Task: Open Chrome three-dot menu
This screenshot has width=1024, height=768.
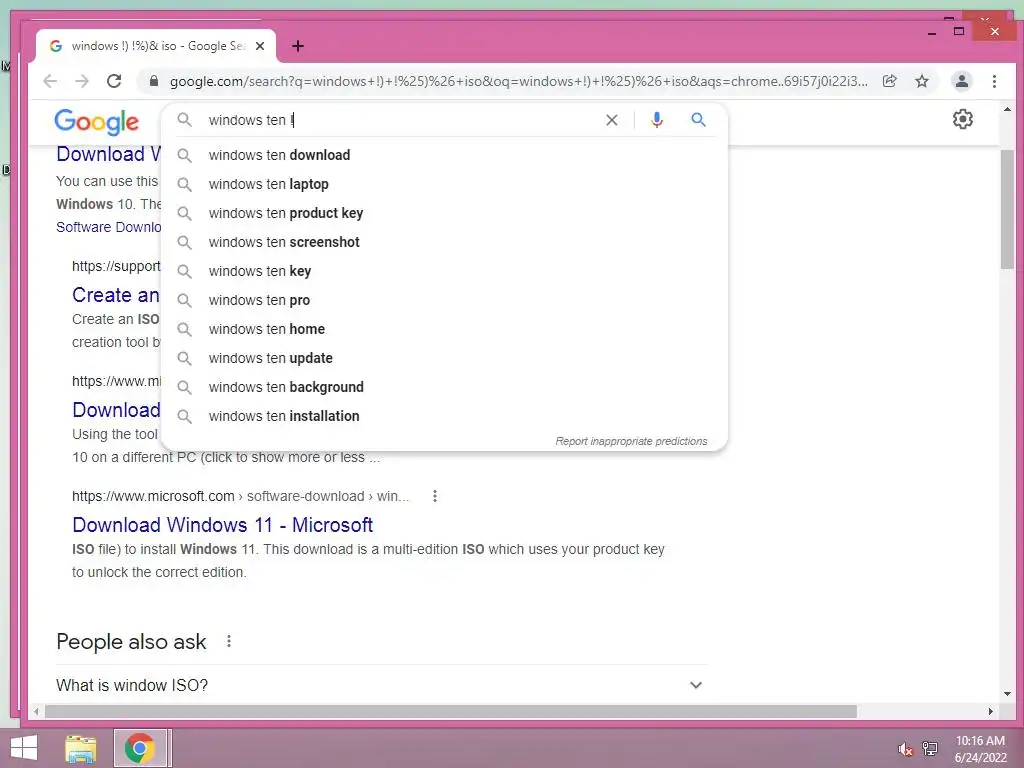Action: point(994,81)
